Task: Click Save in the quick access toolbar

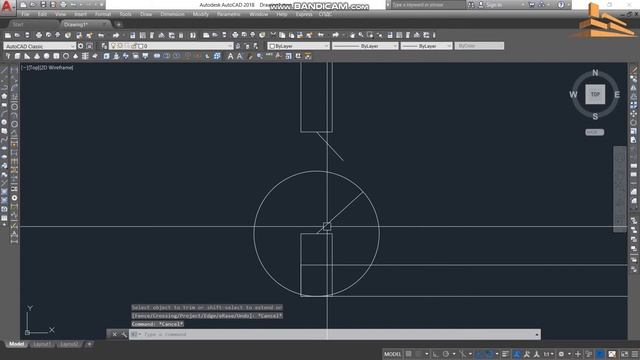Action: (x=43, y=5)
